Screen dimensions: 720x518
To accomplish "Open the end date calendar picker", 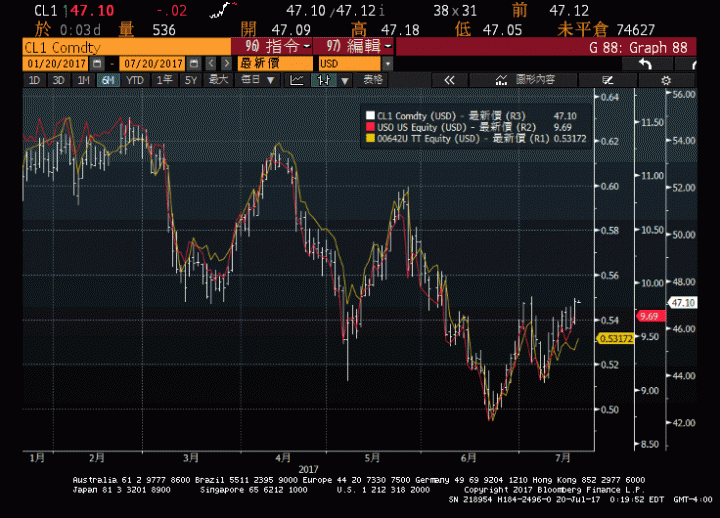I will click(x=194, y=63).
